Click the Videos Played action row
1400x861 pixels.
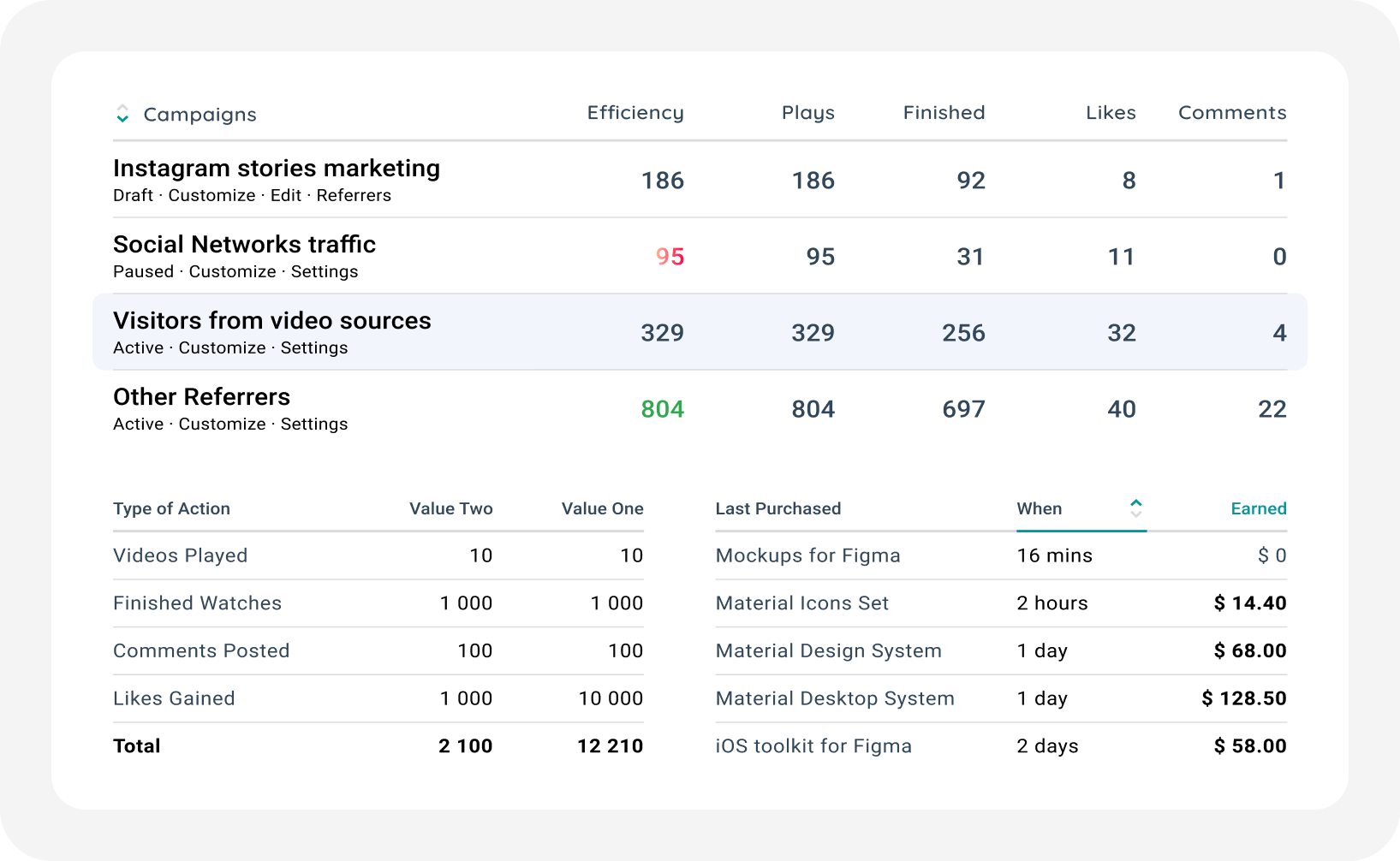click(x=378, y=555)
